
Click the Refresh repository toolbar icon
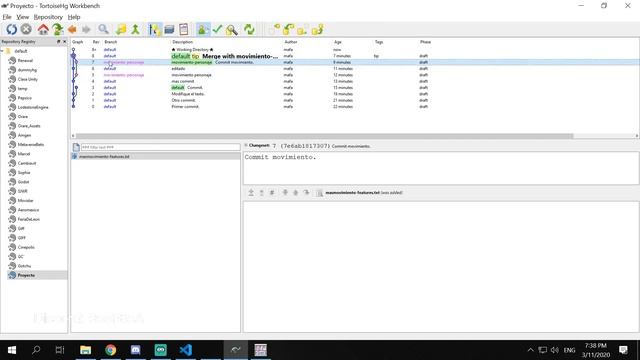click(x=11, y=29)
